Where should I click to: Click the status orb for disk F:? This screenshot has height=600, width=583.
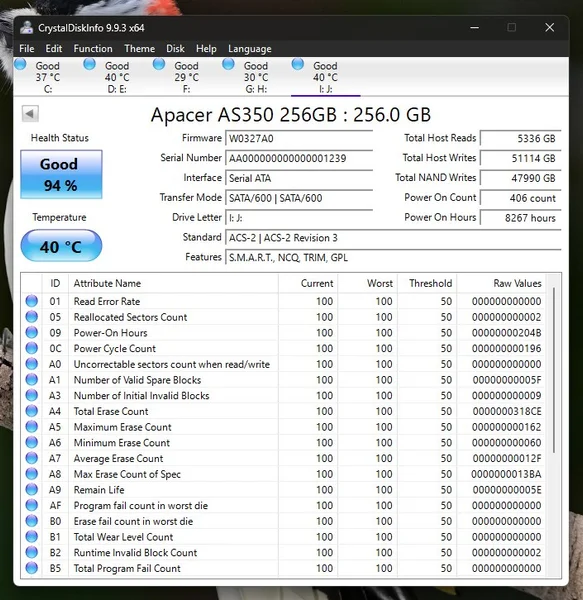click(x=159, y=64)
